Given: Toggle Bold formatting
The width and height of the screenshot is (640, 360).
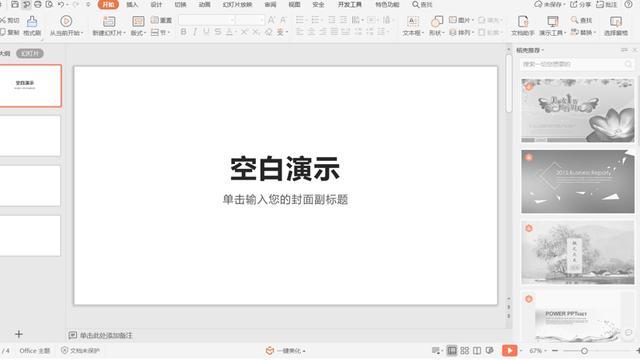Looking at the screenshot, I should (x=184, y=31).
